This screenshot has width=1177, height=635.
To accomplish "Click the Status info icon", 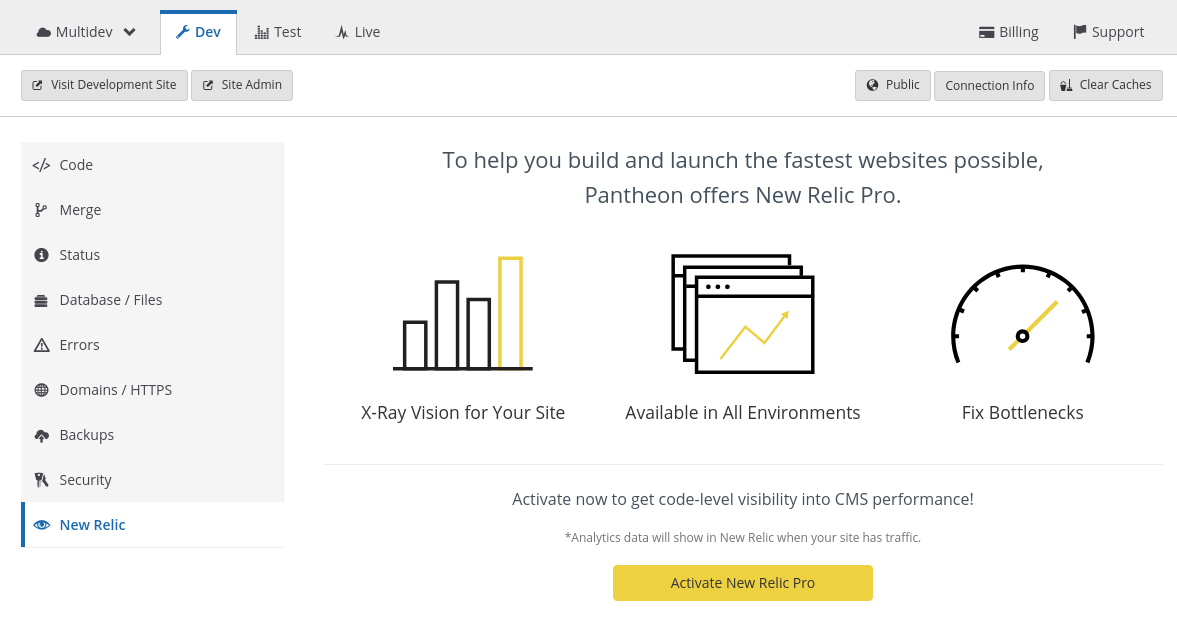I will [41, 255].
